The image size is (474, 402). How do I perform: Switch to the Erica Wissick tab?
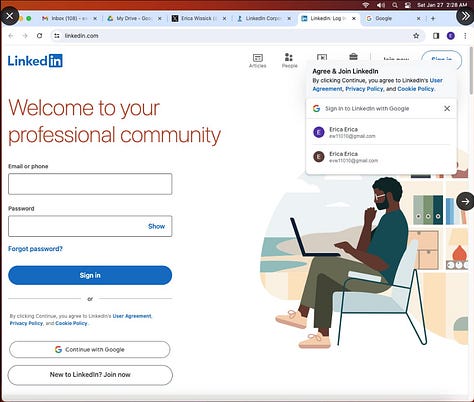199,19
